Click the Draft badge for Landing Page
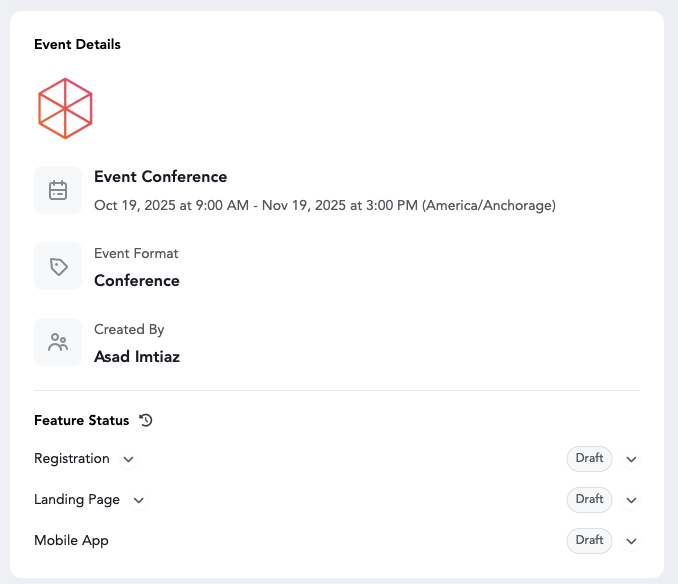The image size is (678, 584). click(589, 499)
